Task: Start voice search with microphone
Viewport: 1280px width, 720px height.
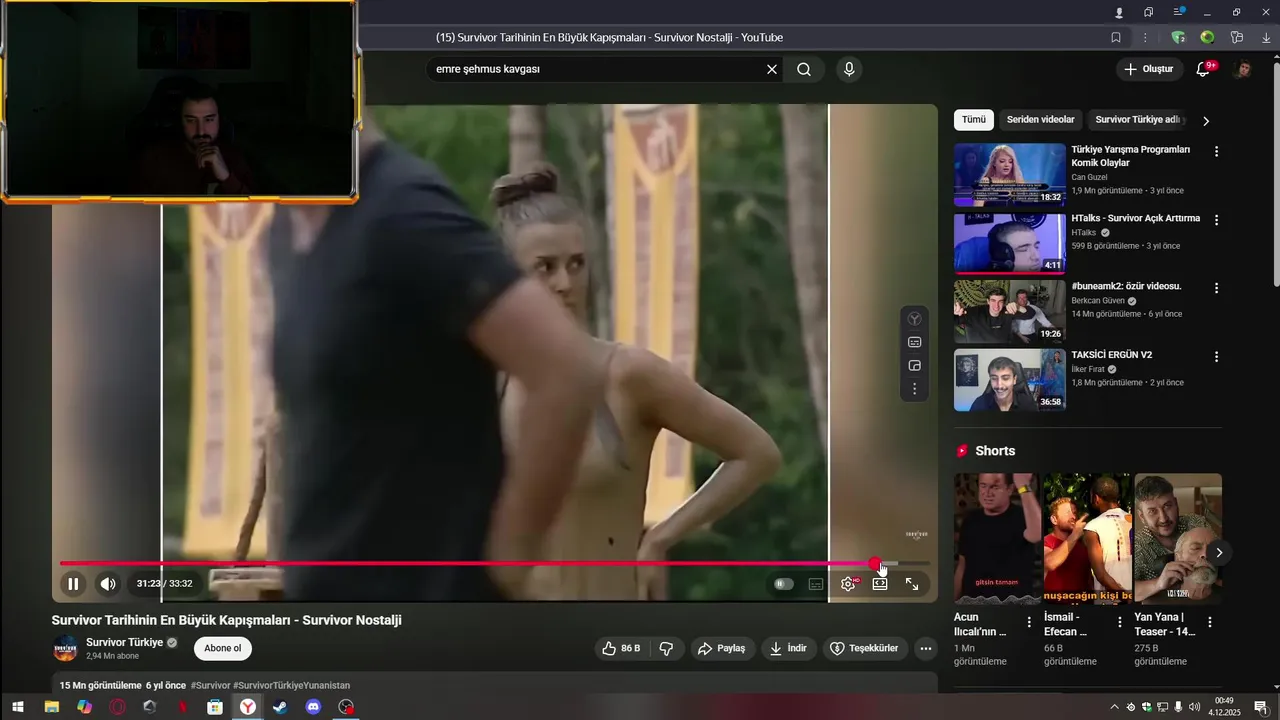Action: click(849, 69)
